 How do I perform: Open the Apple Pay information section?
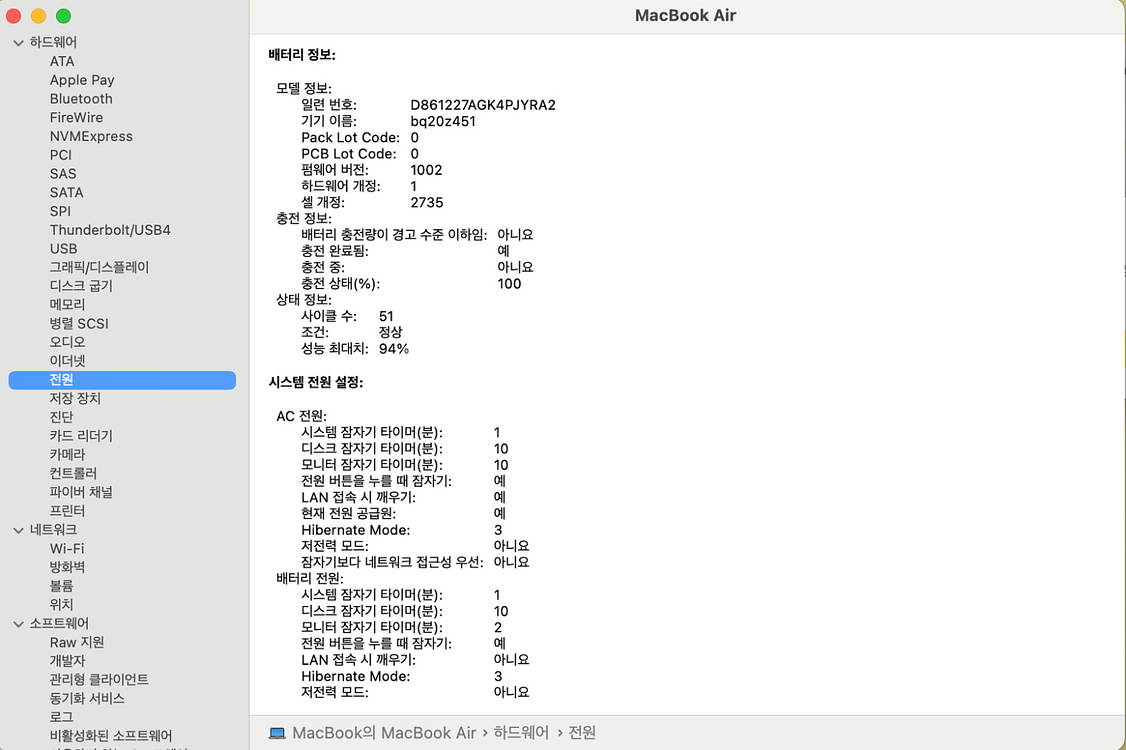[82, 80]
